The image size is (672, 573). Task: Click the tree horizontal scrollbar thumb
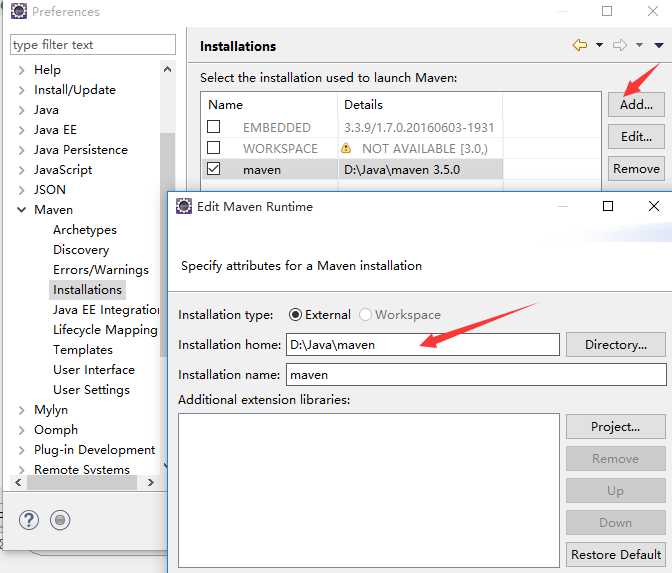82,482
